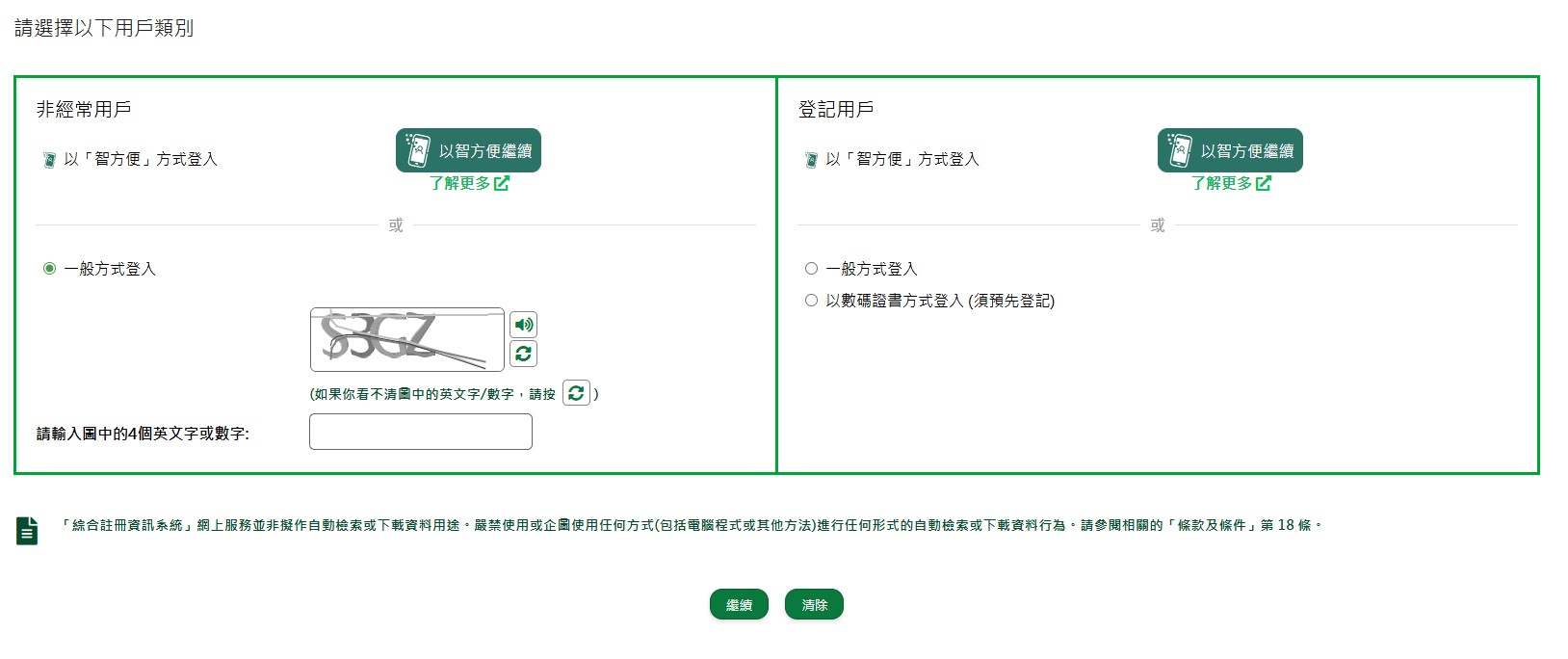Select 一般方式登入 radio under 非經常用戶

tap(50, 269)
